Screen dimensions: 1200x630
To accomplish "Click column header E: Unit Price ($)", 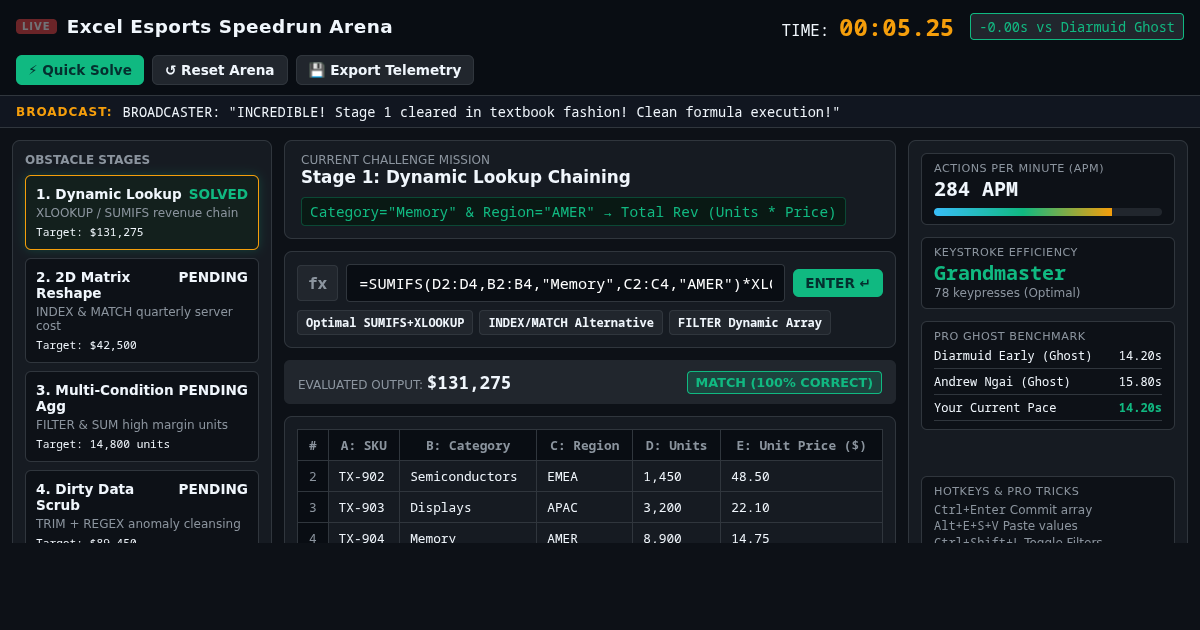I will click(801, 445).
